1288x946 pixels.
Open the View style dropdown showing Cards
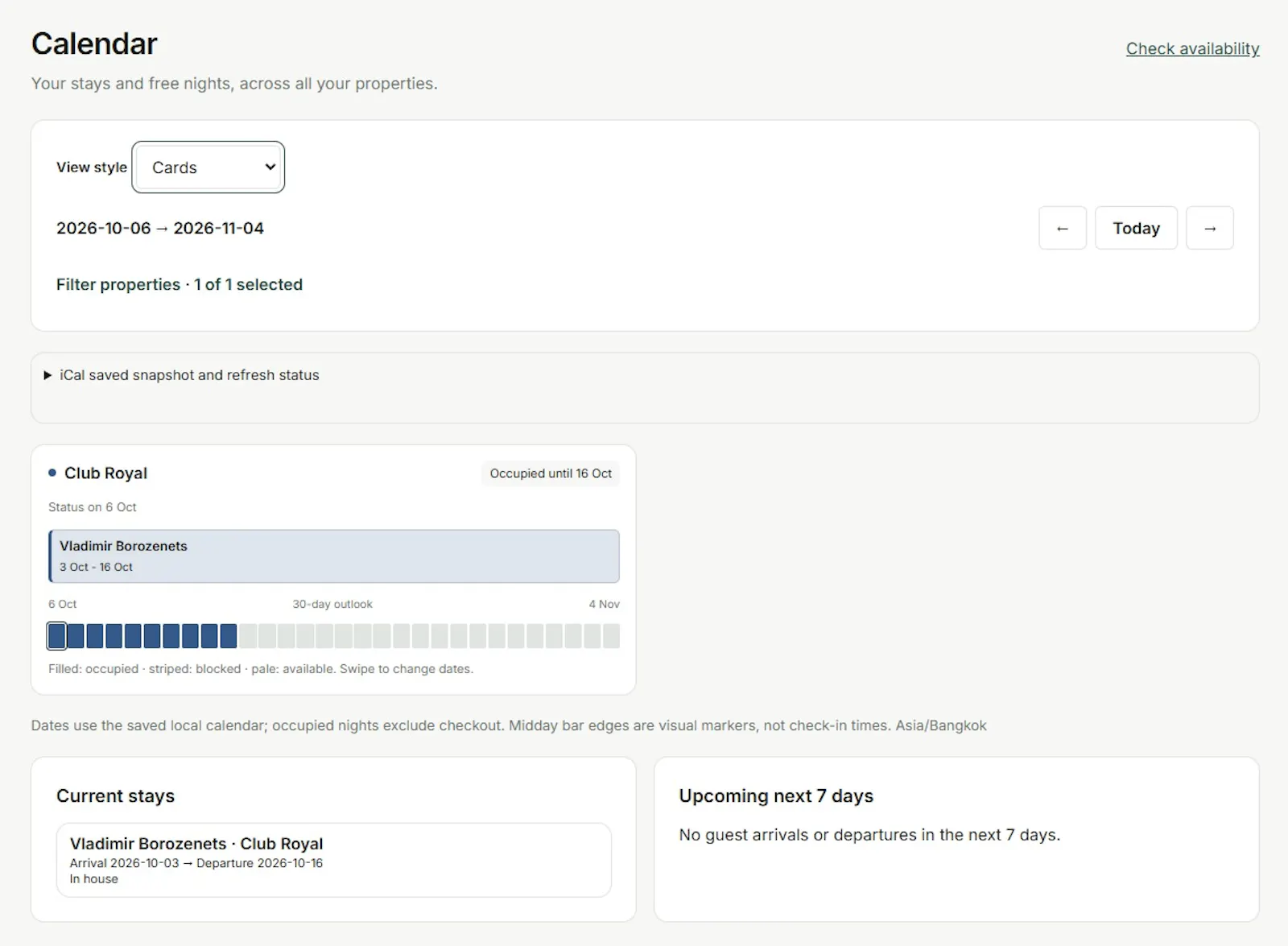(x=208, y=167)
